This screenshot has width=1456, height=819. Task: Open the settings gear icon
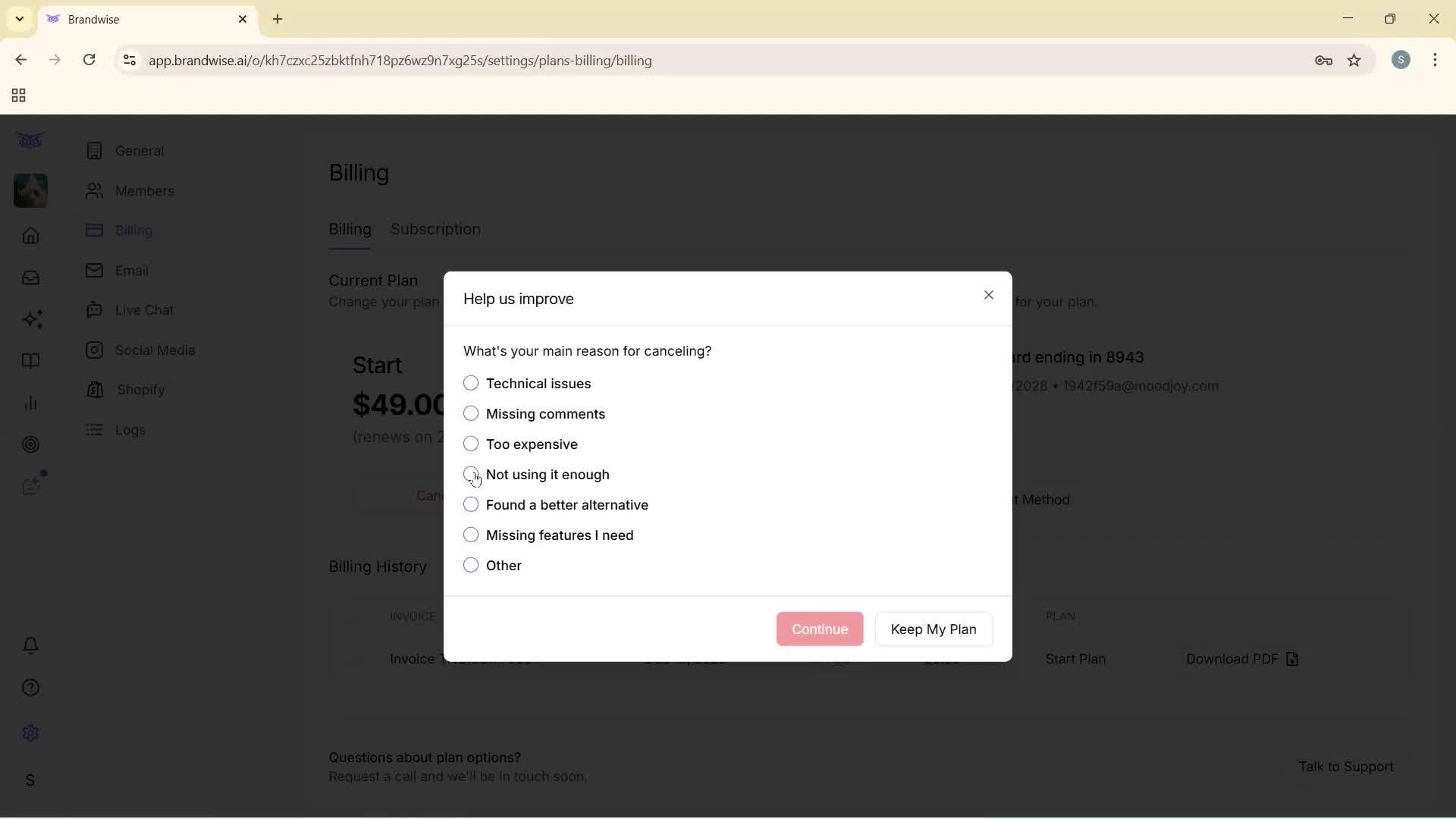(x=30, y=732)
